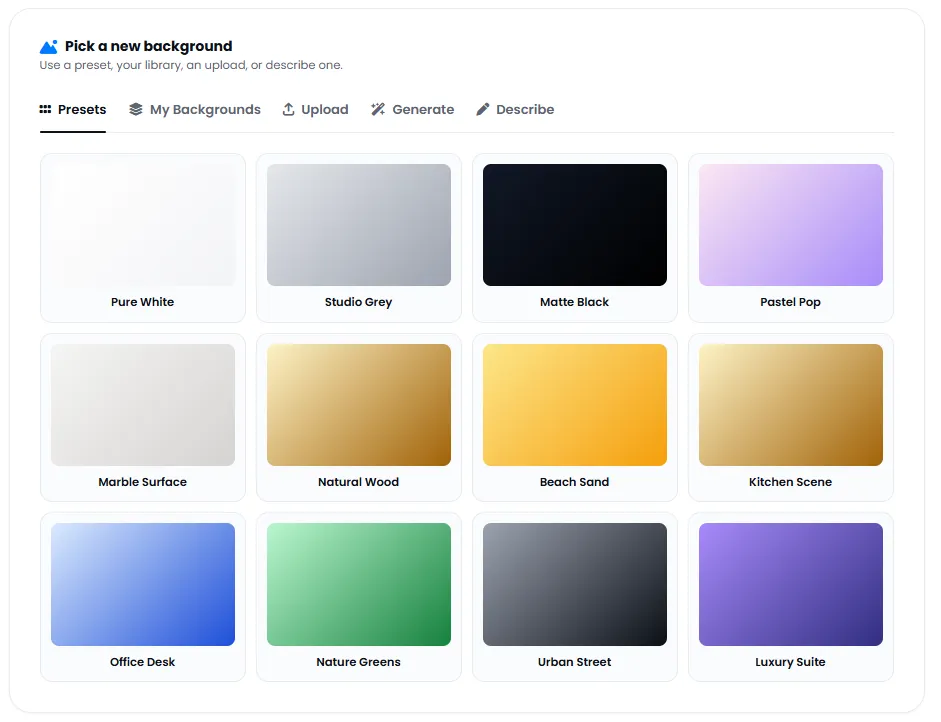Pick the Urban Street preset thumbnail
The width and height of the screenshot is (941, 722).
click(x=575, y=585)
